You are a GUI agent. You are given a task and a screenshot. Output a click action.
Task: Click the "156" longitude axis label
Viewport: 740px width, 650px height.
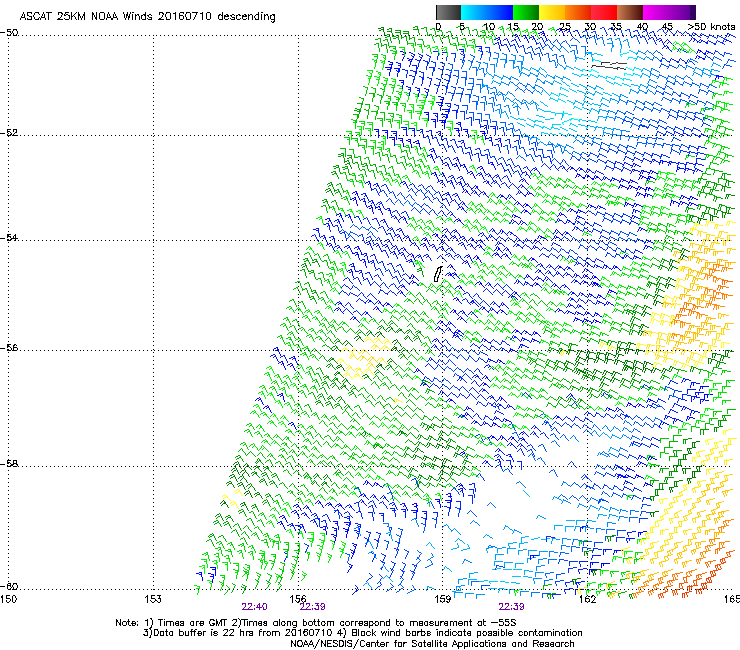[x=298, y=599]
